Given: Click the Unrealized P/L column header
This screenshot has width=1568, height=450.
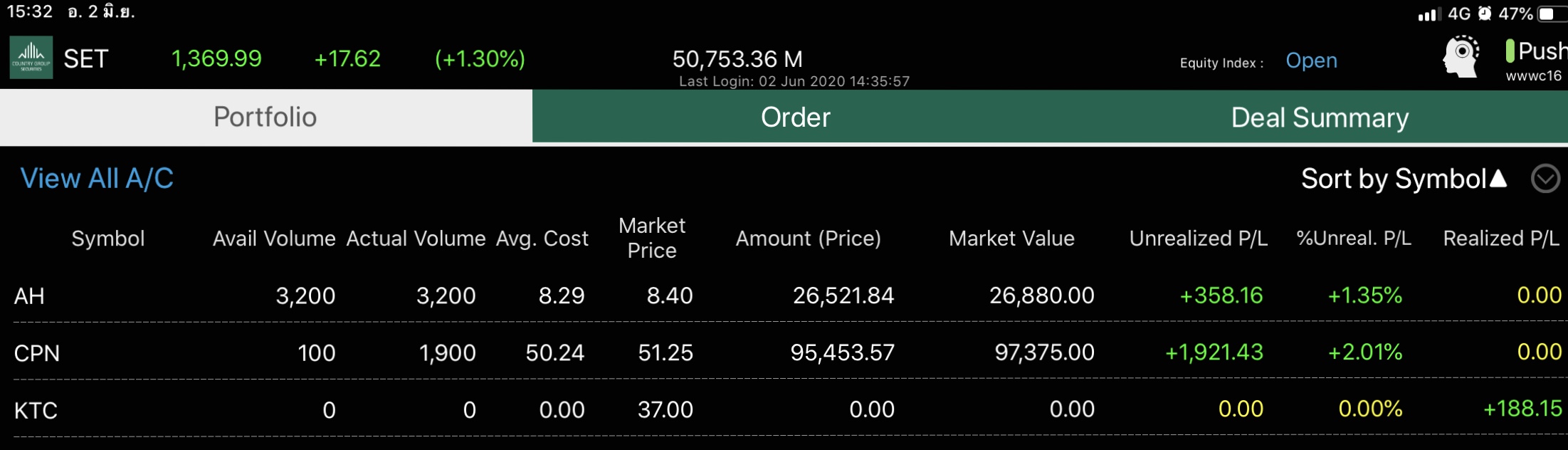Looking at the screenshot, I should [x=1198, y=239].
